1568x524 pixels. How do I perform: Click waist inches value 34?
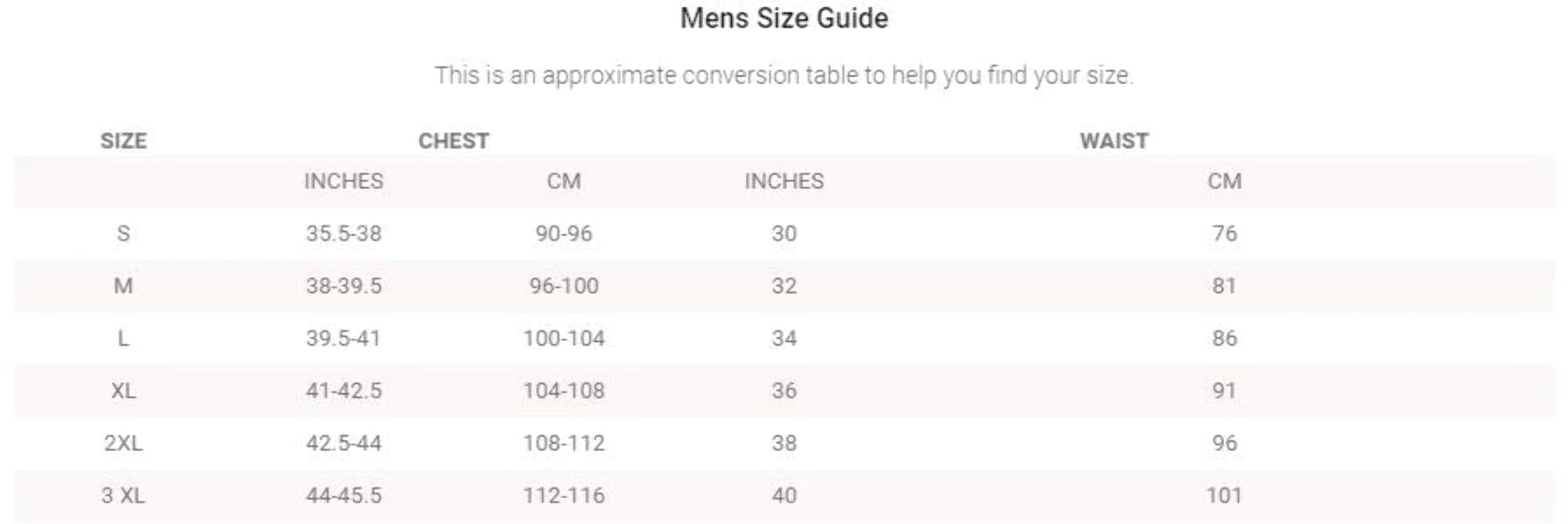coord(784,338)
